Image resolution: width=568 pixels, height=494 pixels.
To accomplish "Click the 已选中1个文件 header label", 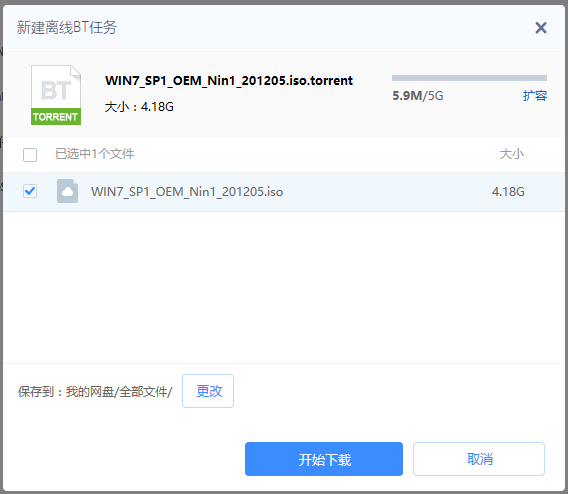I will 95,154.
